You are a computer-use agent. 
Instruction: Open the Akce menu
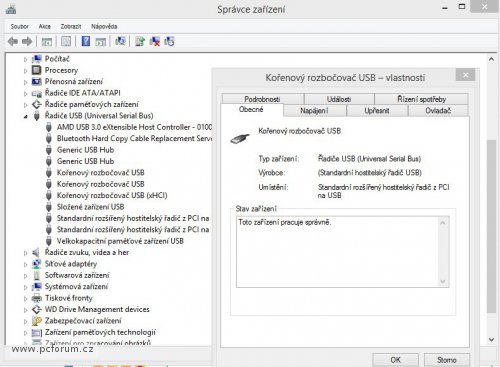[44, 26]
